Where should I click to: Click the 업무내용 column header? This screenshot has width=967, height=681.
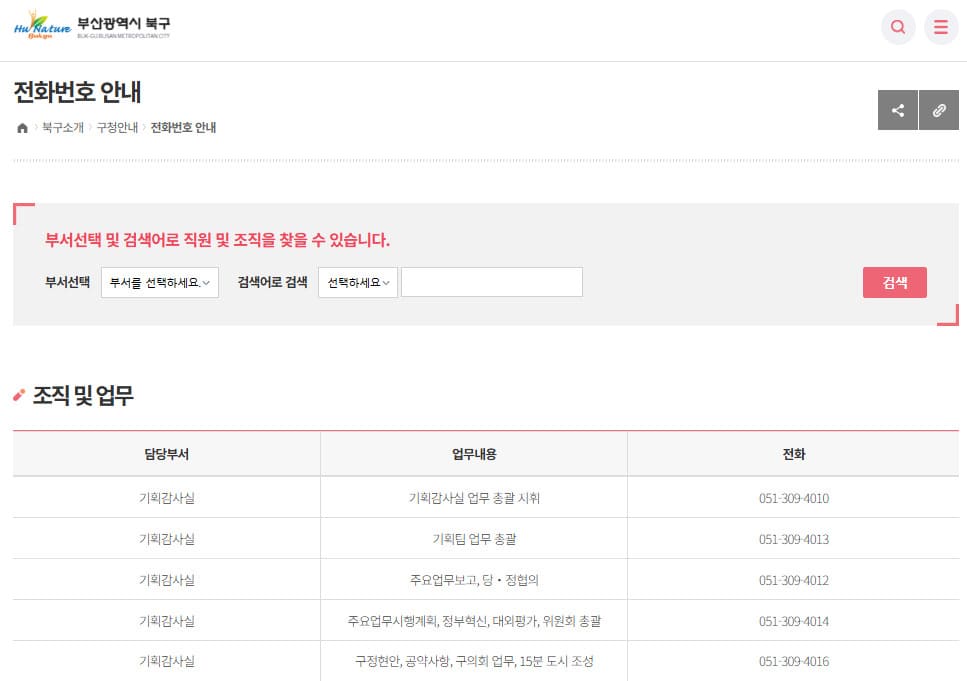pos(473,455)
